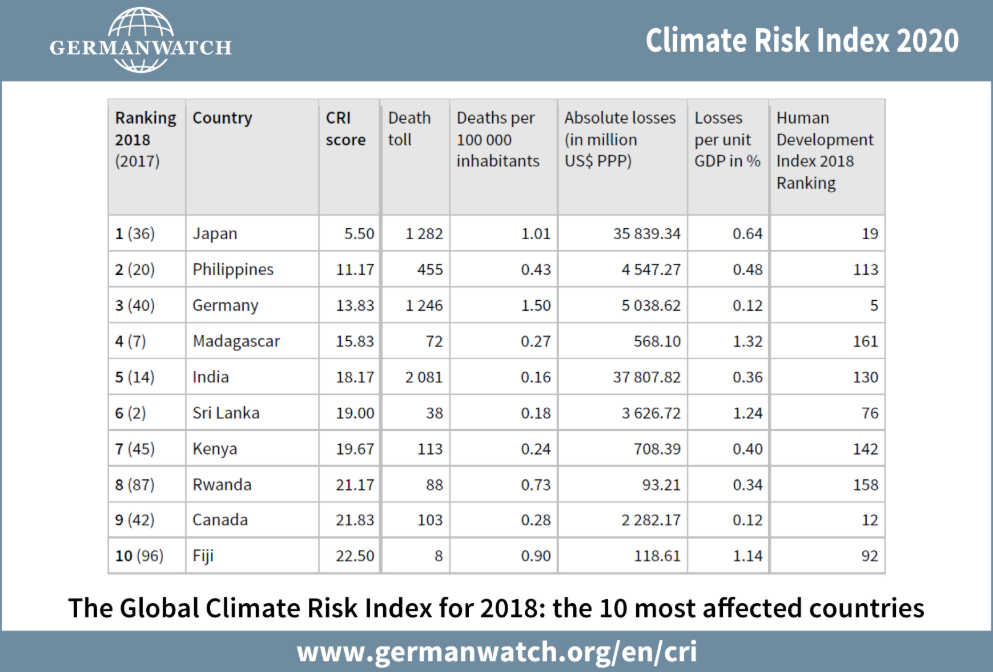
Task: Click the GERMANWATCH wordmark text
Action: (140, 47)
